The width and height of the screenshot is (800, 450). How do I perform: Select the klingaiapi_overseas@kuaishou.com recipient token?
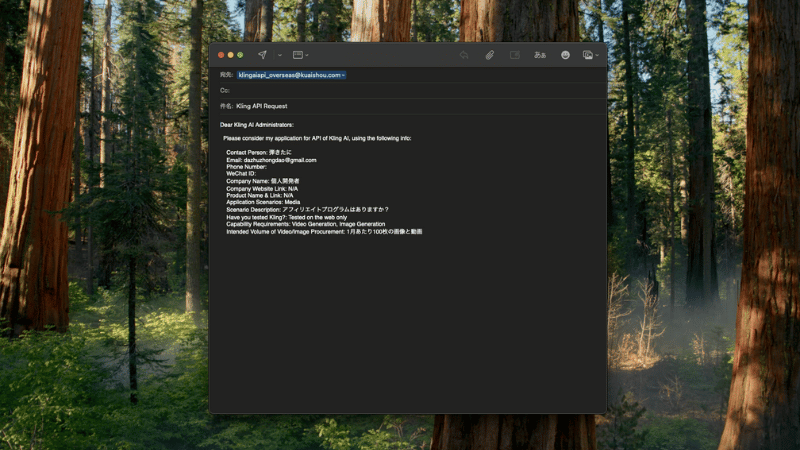click(291, 75)
